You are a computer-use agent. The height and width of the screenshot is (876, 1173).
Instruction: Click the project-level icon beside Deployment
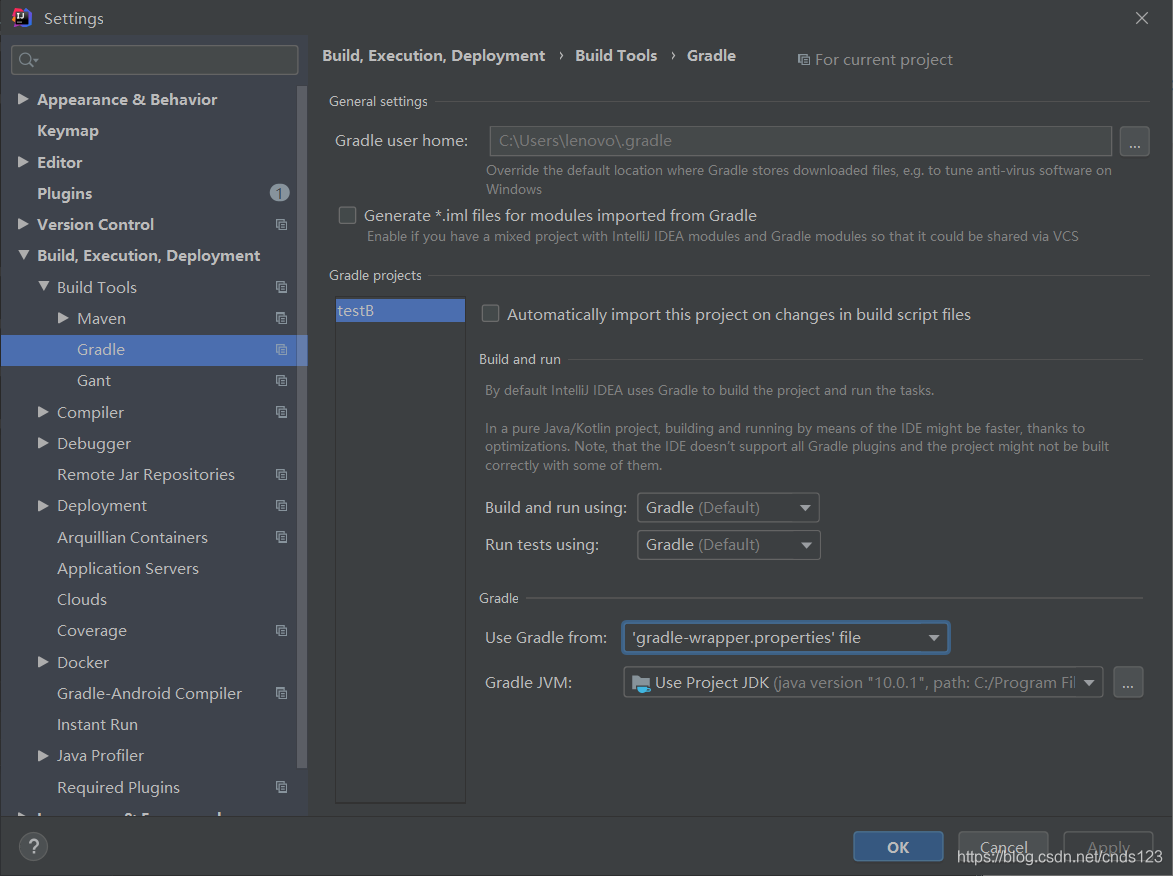(x=281, y=506)
